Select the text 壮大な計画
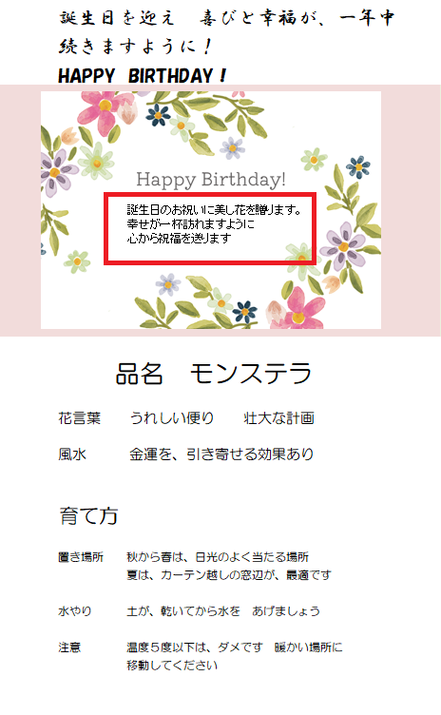 279,418
